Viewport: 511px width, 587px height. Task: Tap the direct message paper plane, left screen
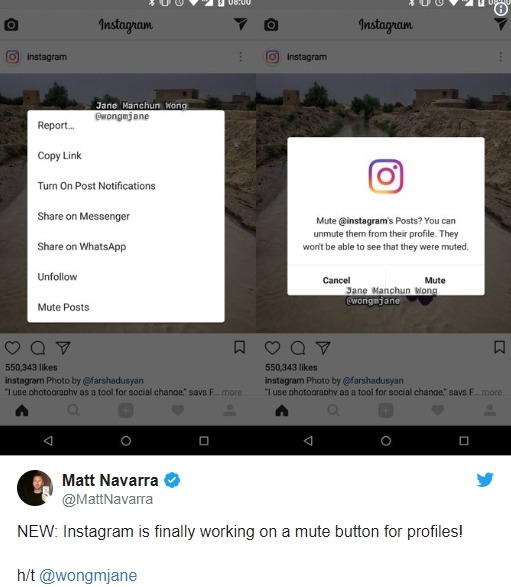[x=241, y=24]
